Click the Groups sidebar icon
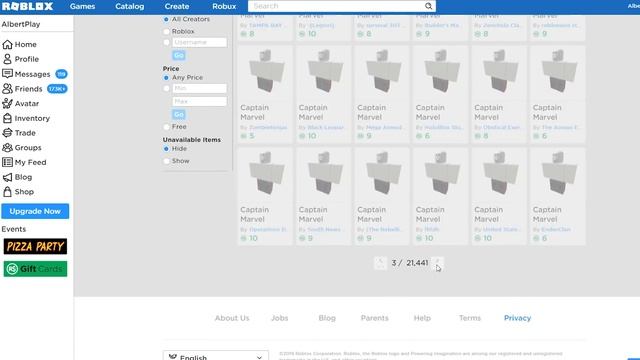The height and width of the screenshot is (360, 640). [x=7, y=147]
